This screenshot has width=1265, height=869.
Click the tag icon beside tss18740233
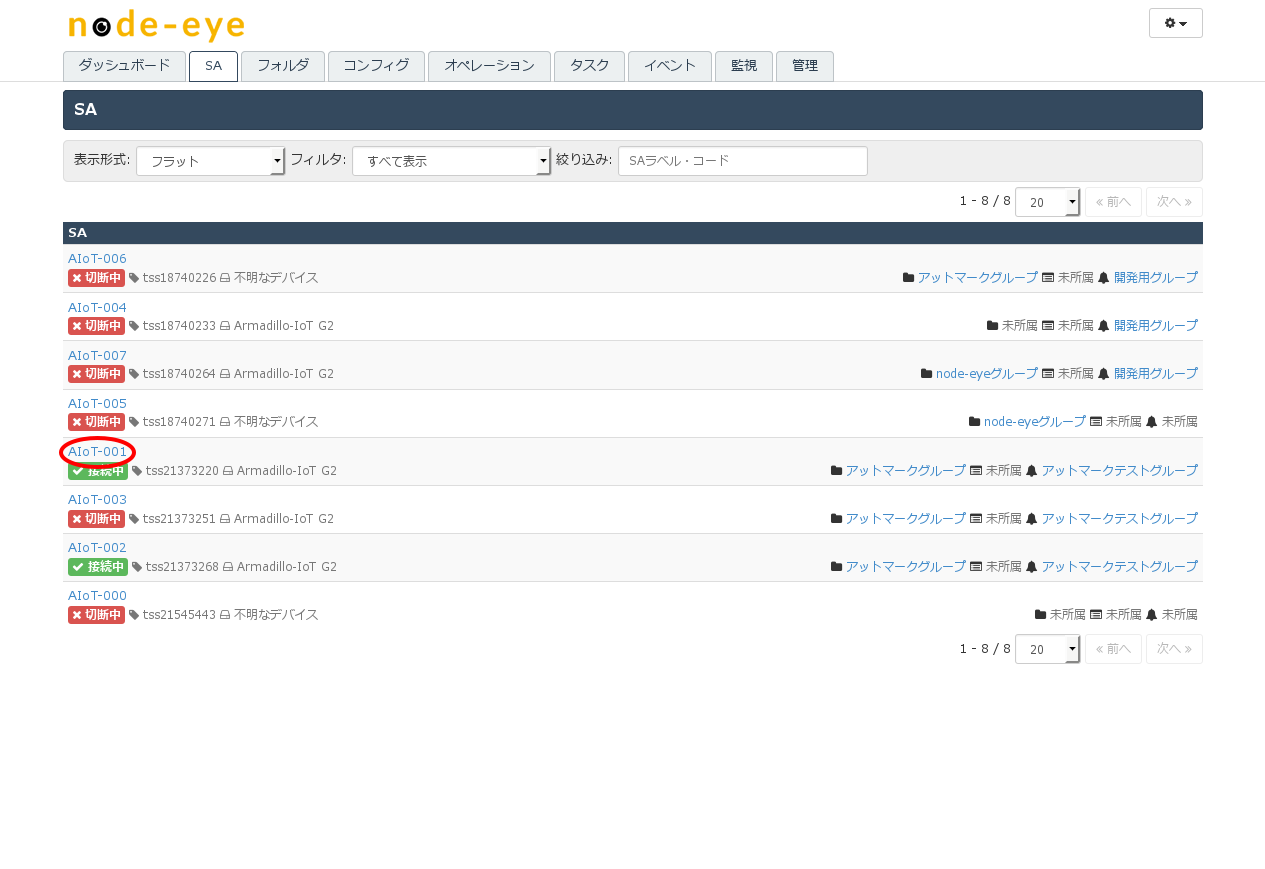(134, 326)
